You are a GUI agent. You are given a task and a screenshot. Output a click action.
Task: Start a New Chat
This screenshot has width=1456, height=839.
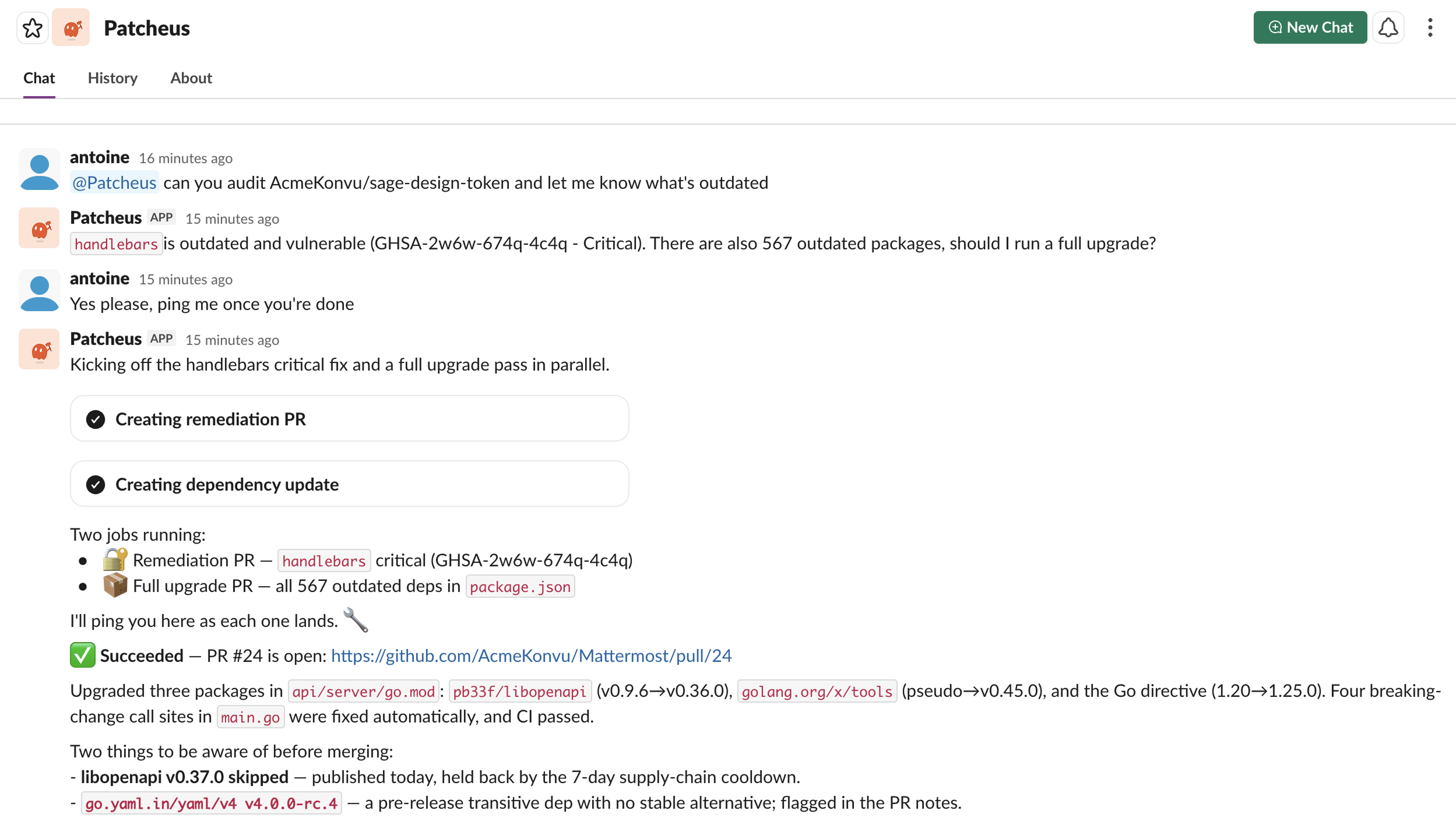point(1310,27)
